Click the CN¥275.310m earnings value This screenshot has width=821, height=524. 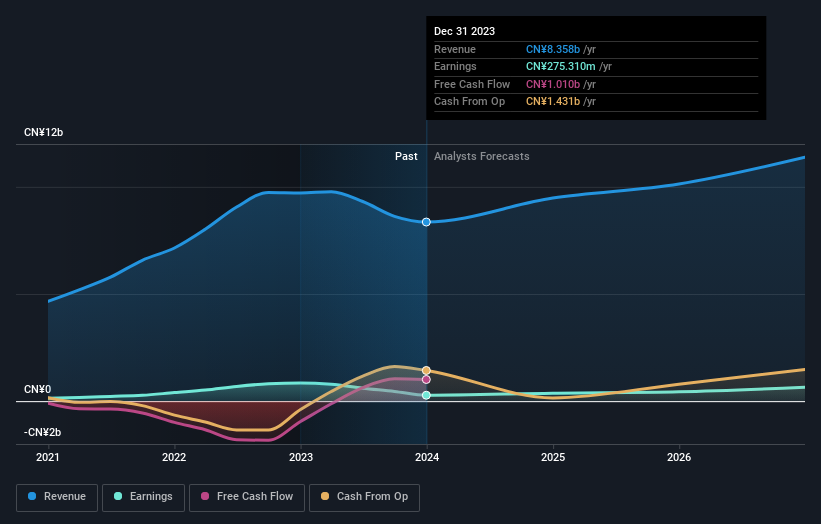[561, 66]
